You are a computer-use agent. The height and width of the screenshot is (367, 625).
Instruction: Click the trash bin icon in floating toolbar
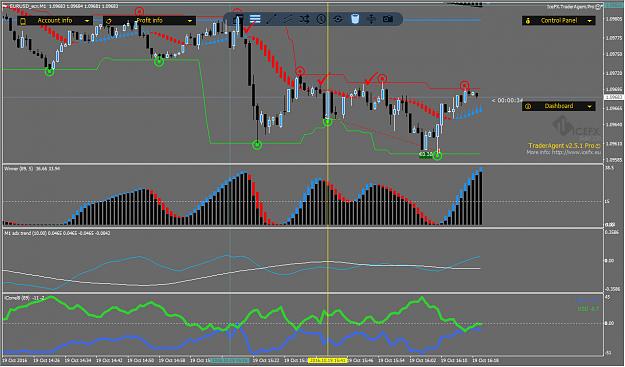click(355, 19)
